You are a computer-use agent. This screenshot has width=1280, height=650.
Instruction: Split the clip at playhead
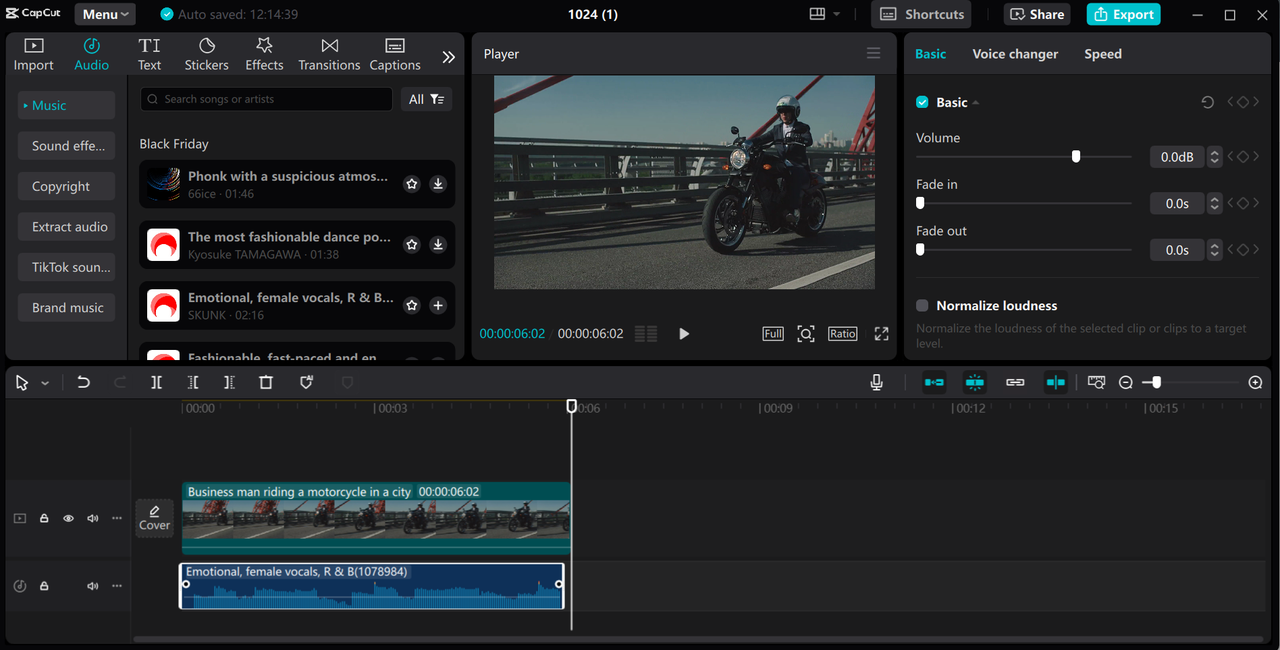click(x=156, y=382)
